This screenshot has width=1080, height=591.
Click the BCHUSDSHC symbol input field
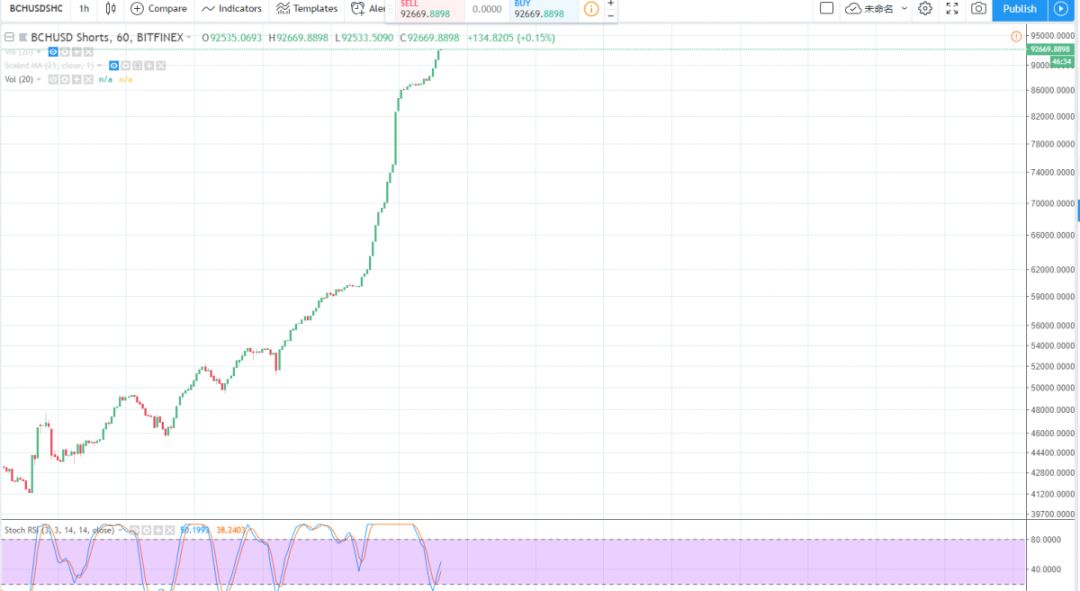coord(36,9)
